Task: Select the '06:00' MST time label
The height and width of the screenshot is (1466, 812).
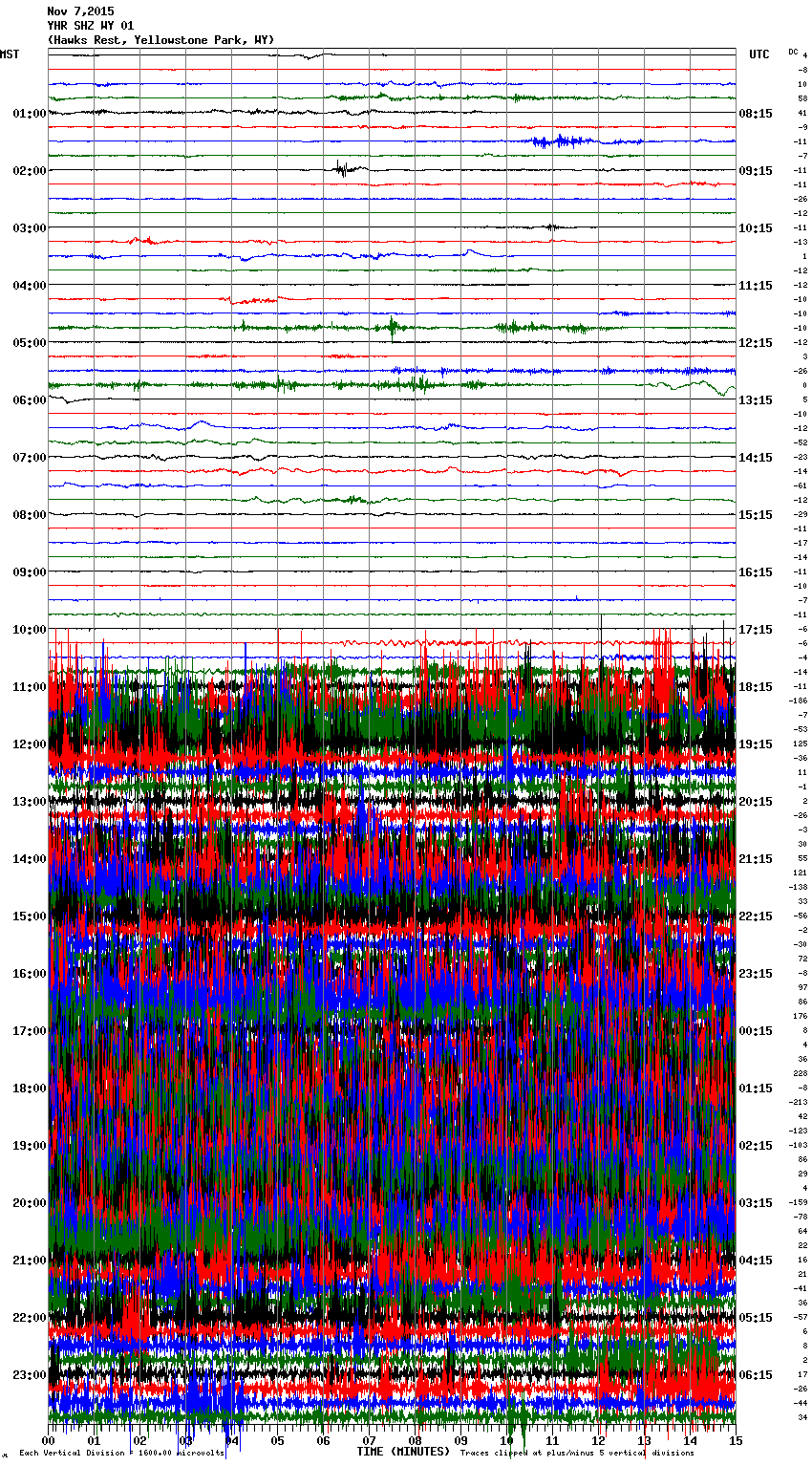Action: (30, 400)
